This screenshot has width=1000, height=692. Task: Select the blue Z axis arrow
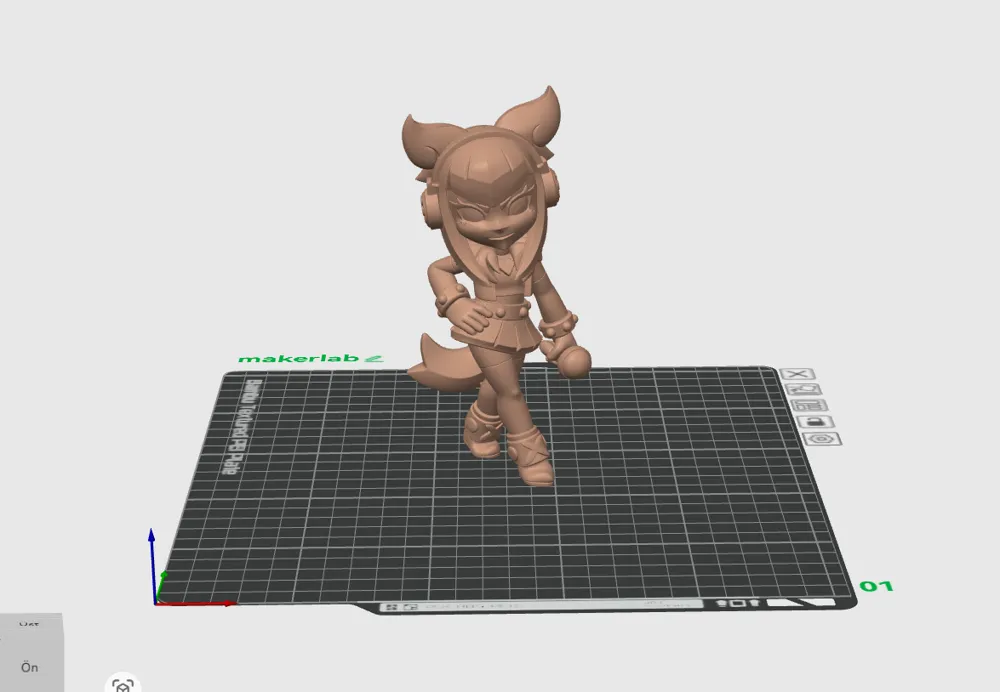tap(152, 564)
